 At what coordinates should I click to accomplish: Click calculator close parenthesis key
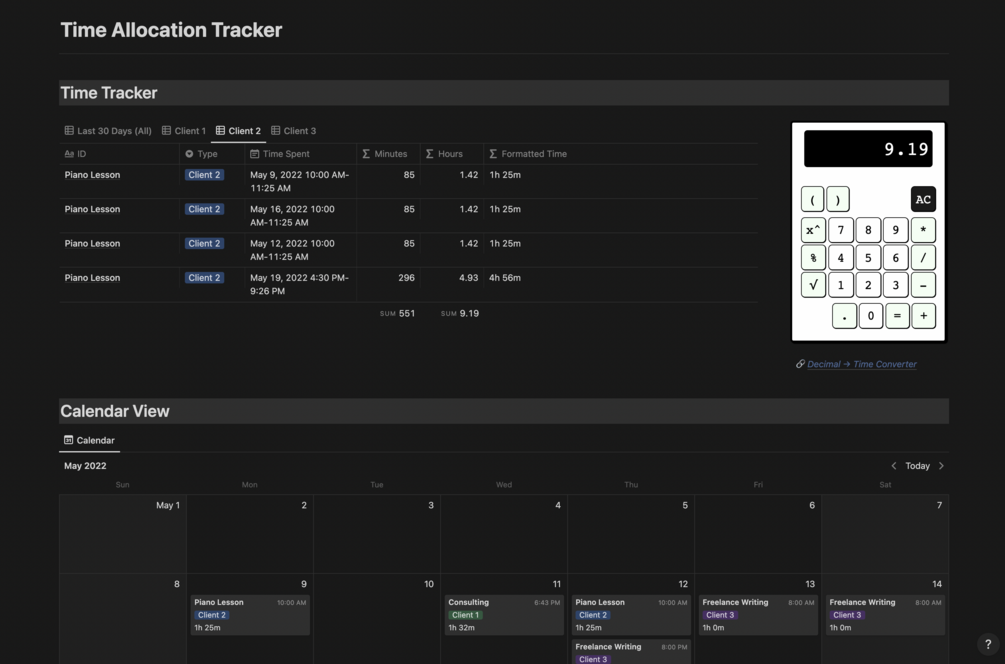click(x=838, y=199)
